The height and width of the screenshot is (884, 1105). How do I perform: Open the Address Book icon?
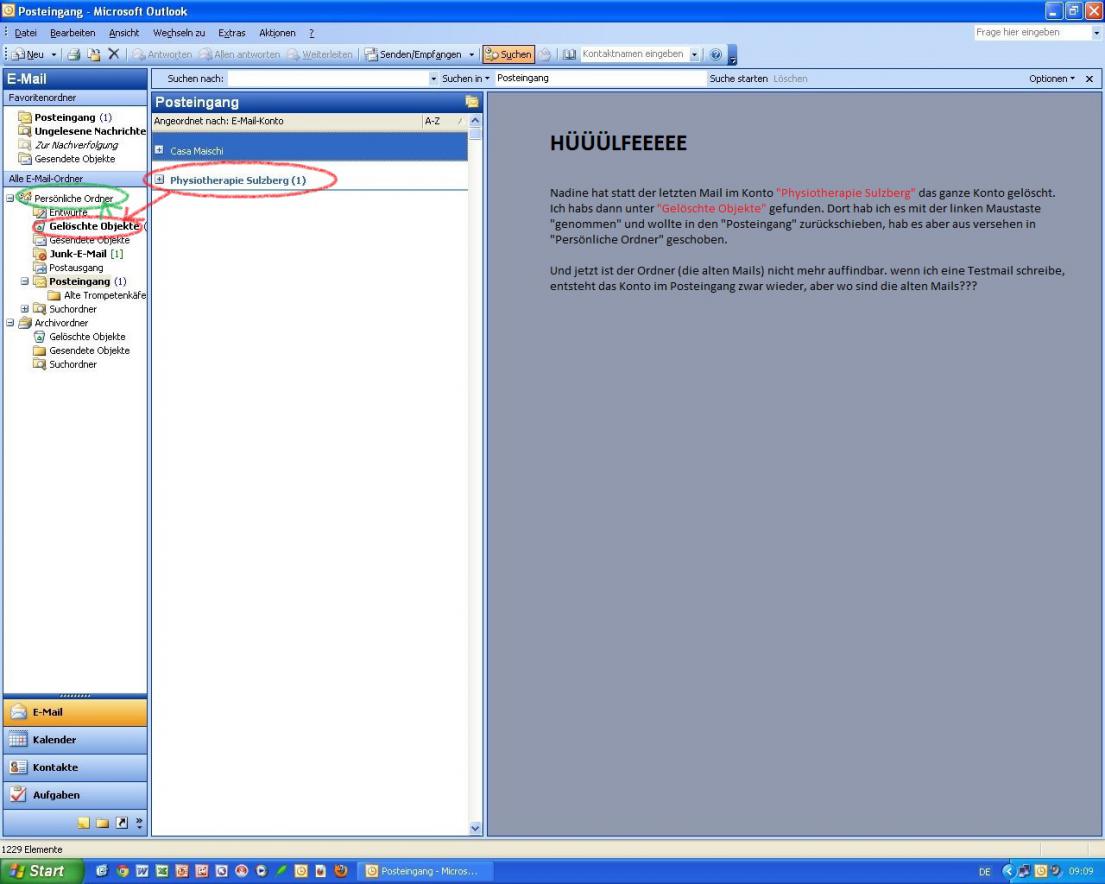[569, 54]
